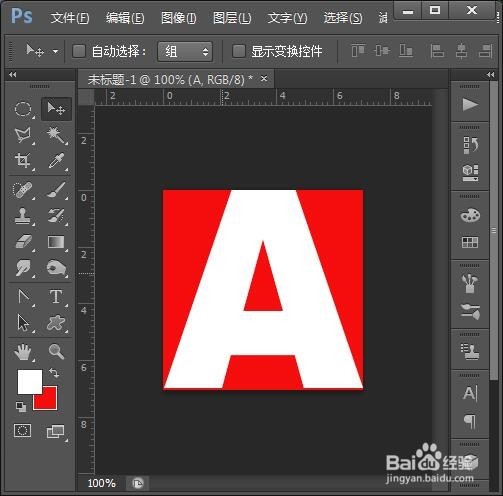Screen dimensions: 503x496
Task: Swap foreground and background colors
Action: (x=54, y=372)
